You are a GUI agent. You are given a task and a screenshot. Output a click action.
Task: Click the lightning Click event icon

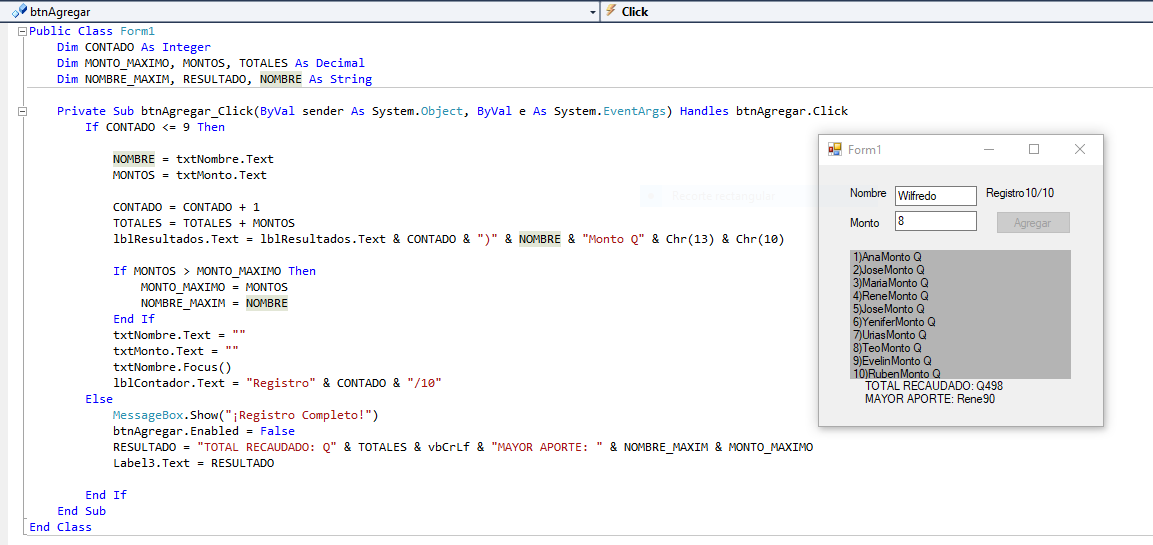pyautogui.click(x=610, y=11)
